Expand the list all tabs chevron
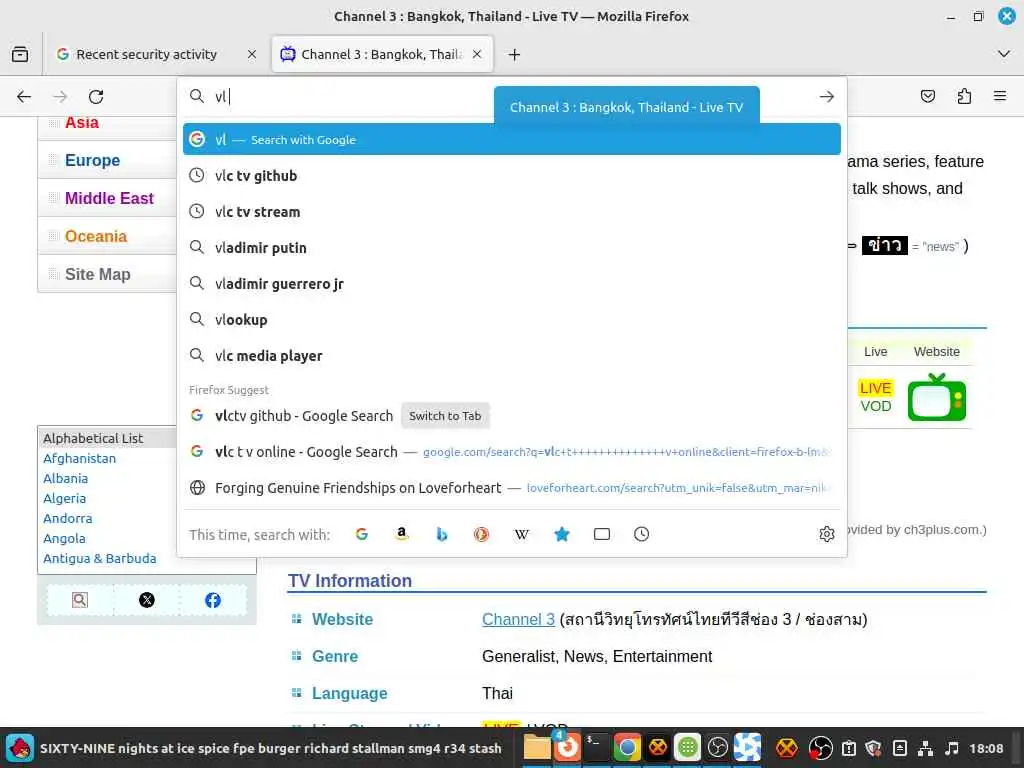 (x=1004, y=54)
